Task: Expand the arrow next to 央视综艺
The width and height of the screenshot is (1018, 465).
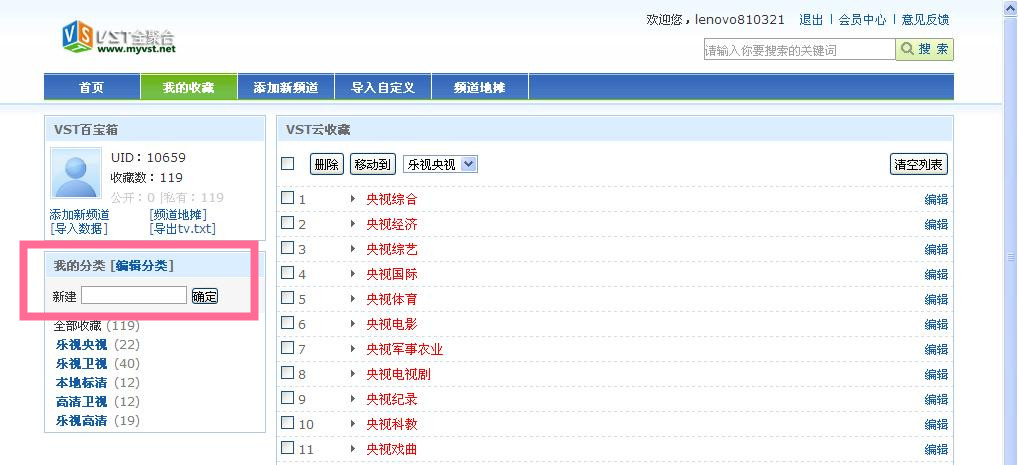Action: click(x=353, y=249)
